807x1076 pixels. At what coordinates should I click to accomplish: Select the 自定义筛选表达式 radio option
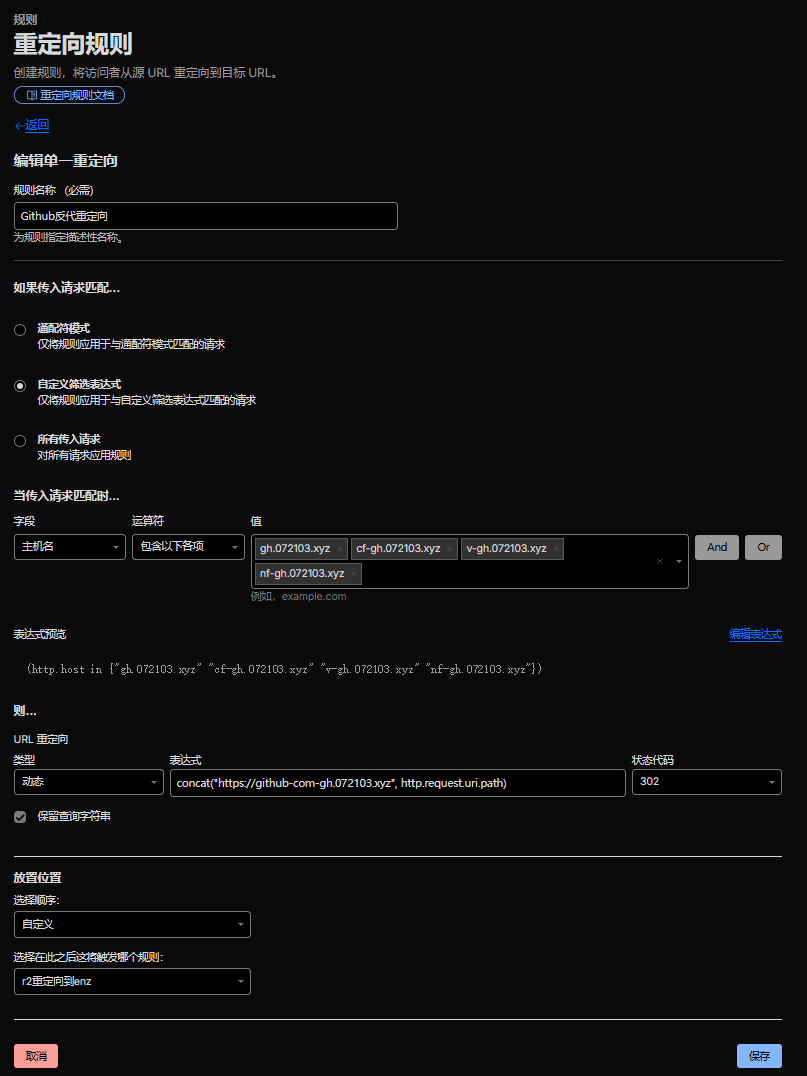coord(20,386)
